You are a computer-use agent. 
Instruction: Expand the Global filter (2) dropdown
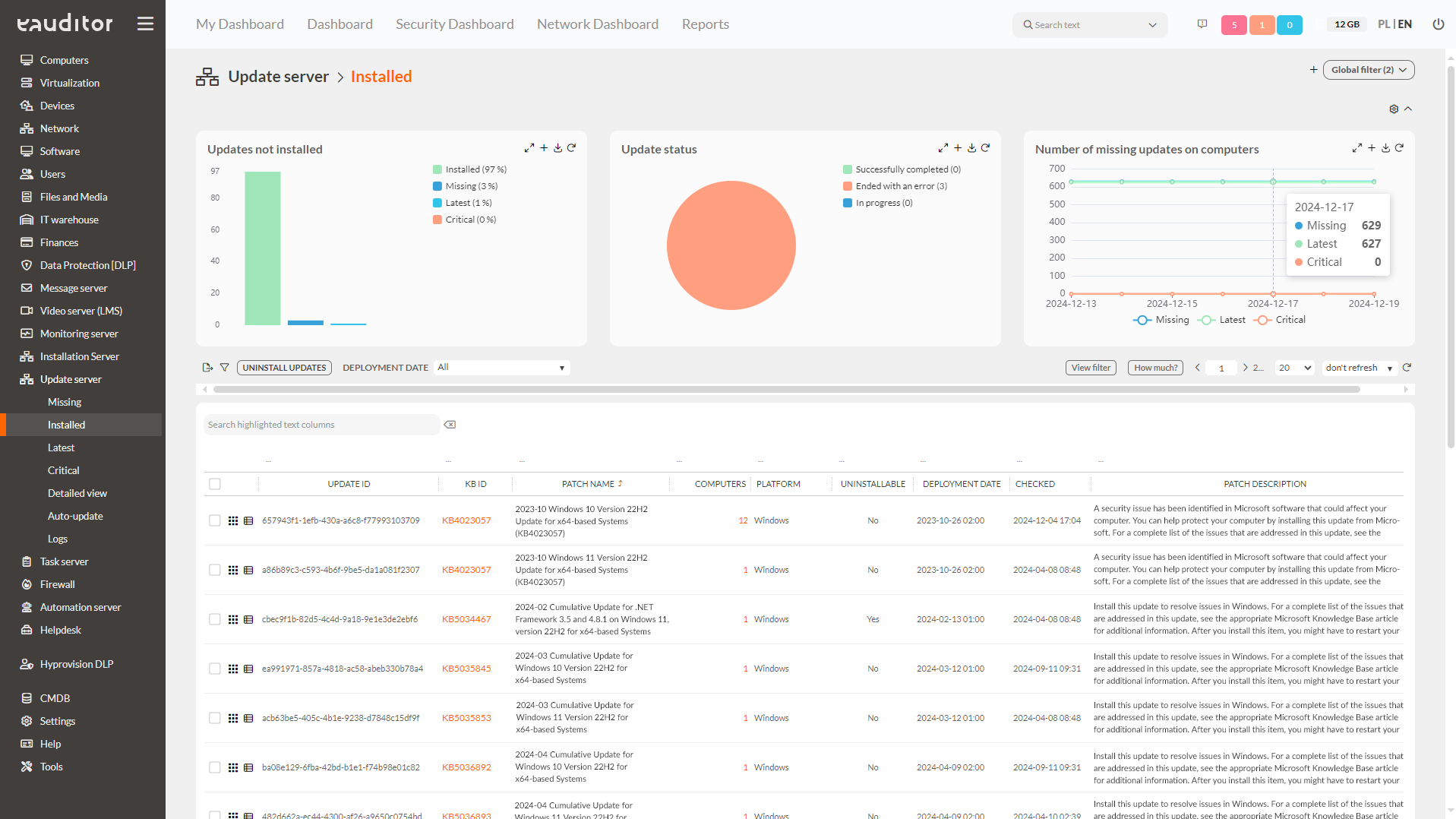(x=1368, y=70)
